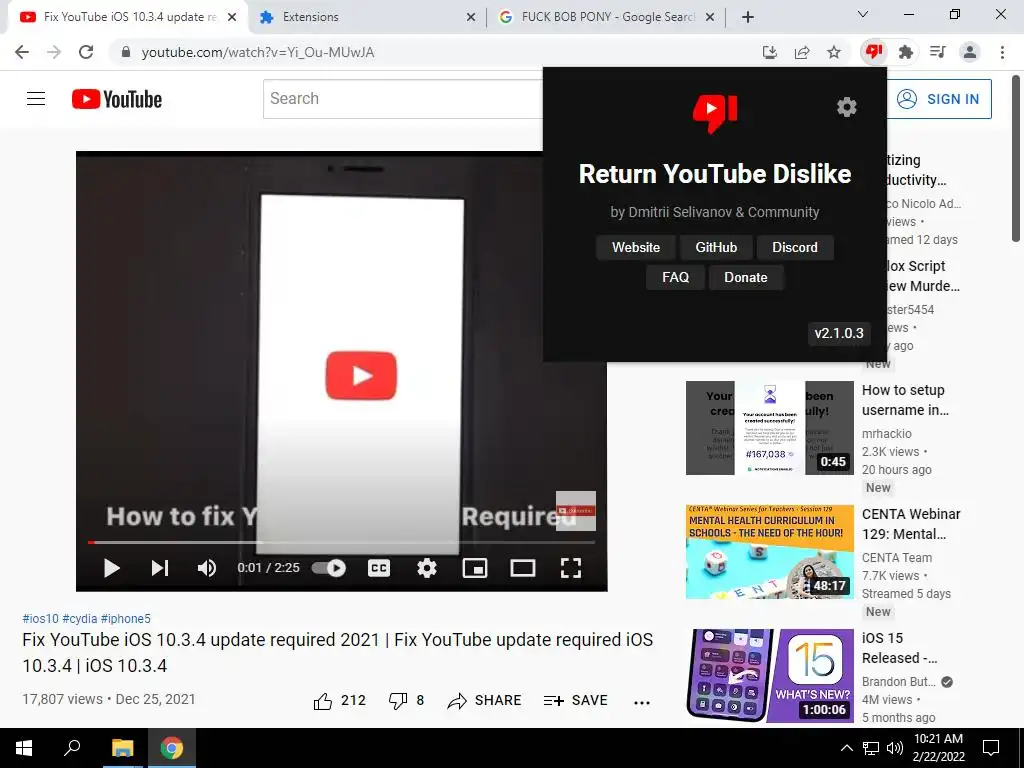Click SAVE to add video to playlist
The width and height of the screenshot is (1024, 768).
coord(575,701)
